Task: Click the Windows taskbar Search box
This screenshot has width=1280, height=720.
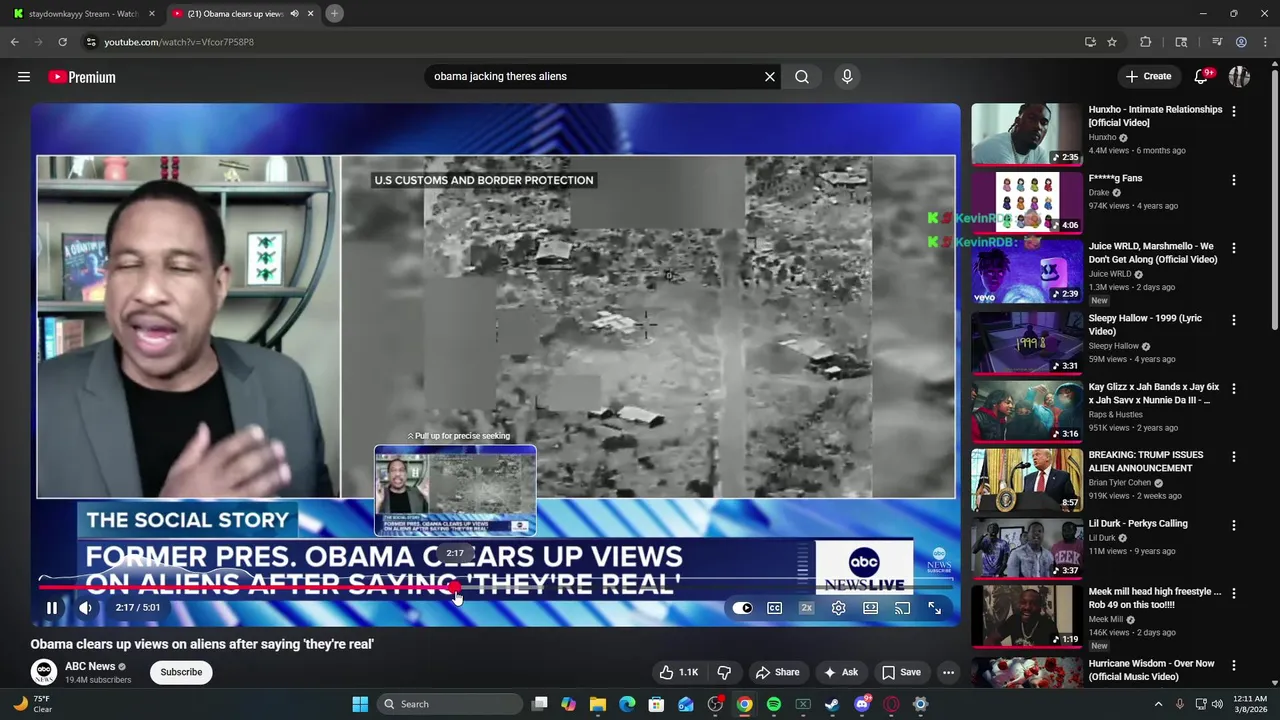Action: 450,704
